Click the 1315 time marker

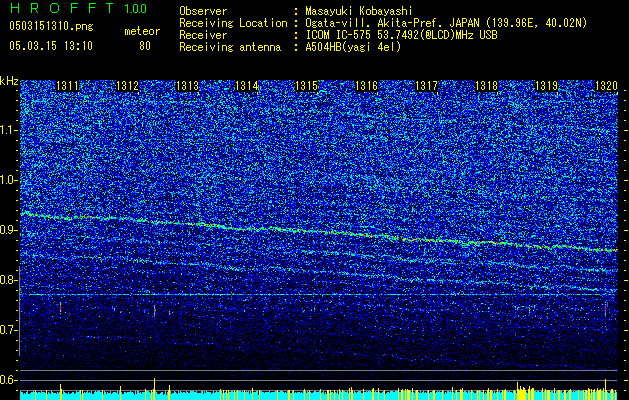306,86
